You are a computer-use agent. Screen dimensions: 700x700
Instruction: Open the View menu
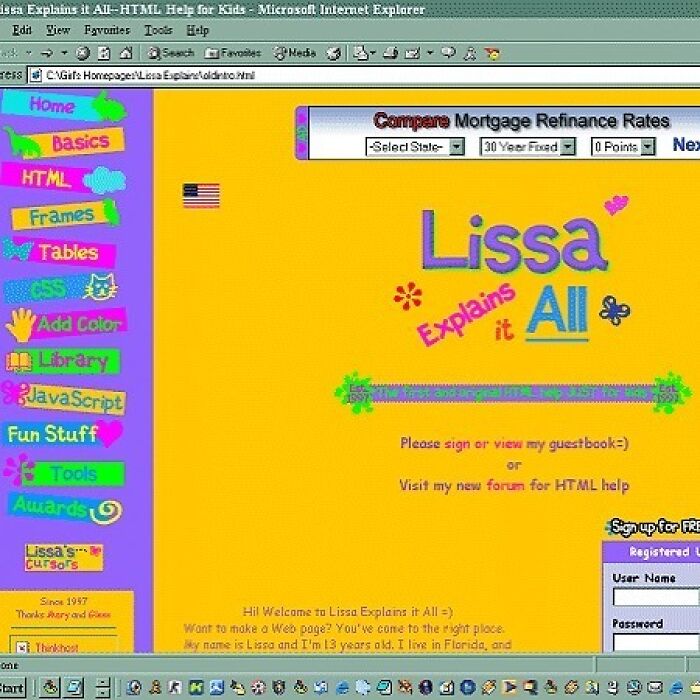(x=58, y=30)
